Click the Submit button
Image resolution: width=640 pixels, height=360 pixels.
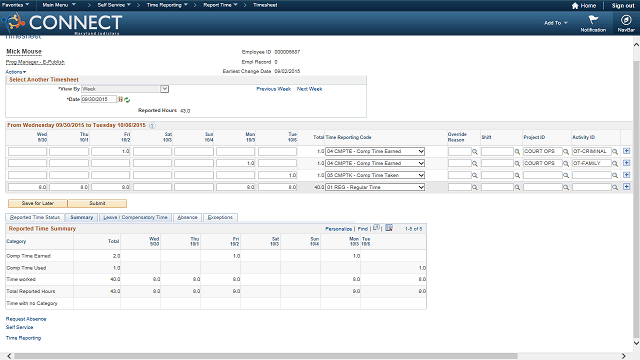97,203
